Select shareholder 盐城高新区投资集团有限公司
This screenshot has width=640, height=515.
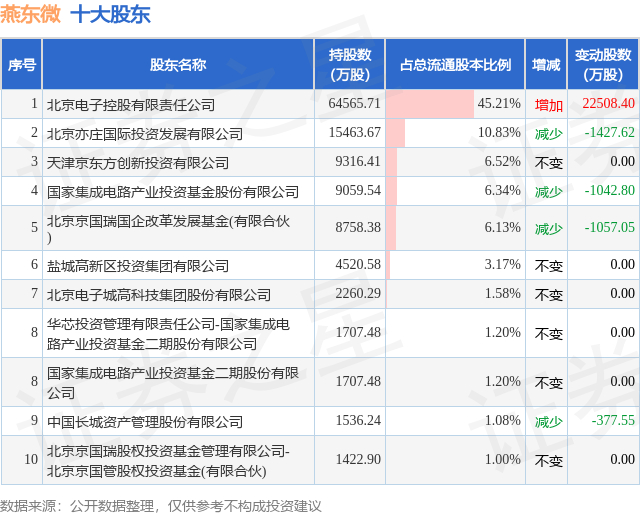pyautogui.click(x=138, y=266)
